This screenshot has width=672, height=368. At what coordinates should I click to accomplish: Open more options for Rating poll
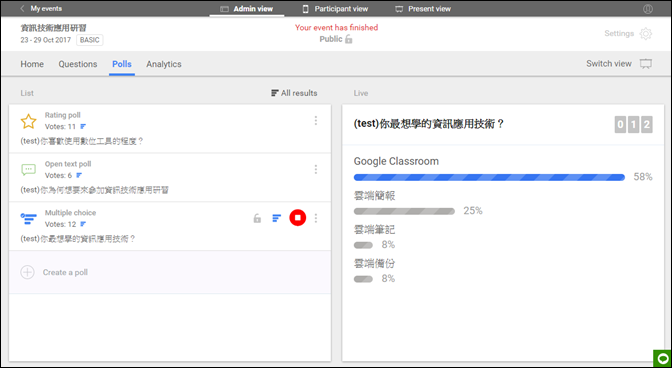[x=316, y=121]
